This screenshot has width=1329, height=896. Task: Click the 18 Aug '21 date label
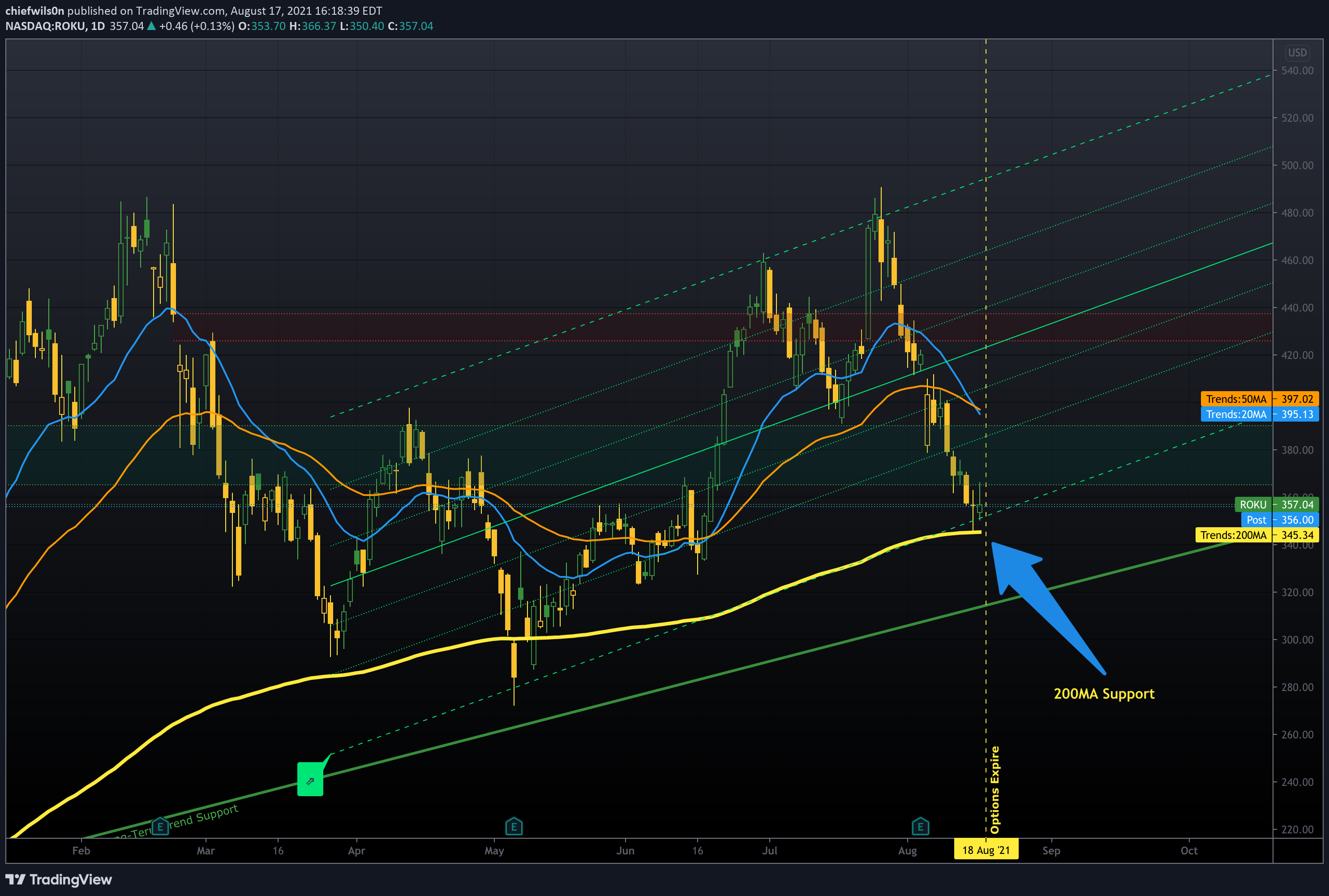click(x=986, y=850)
